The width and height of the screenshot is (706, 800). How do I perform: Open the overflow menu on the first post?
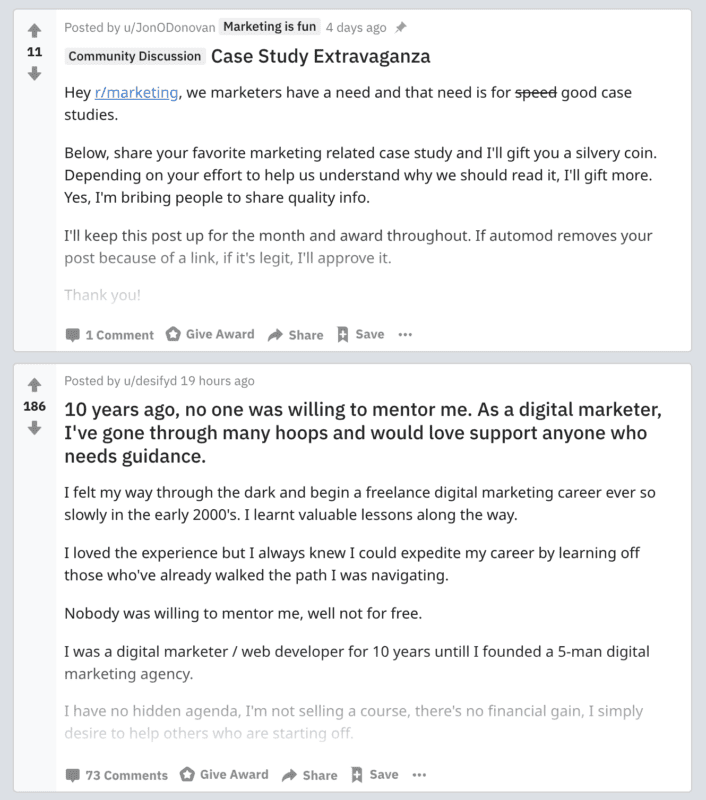tap(405, 334)
